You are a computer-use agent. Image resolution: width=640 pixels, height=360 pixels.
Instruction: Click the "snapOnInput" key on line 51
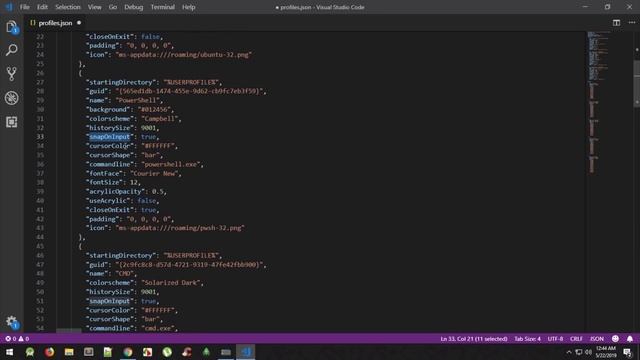tap(109, 301)
